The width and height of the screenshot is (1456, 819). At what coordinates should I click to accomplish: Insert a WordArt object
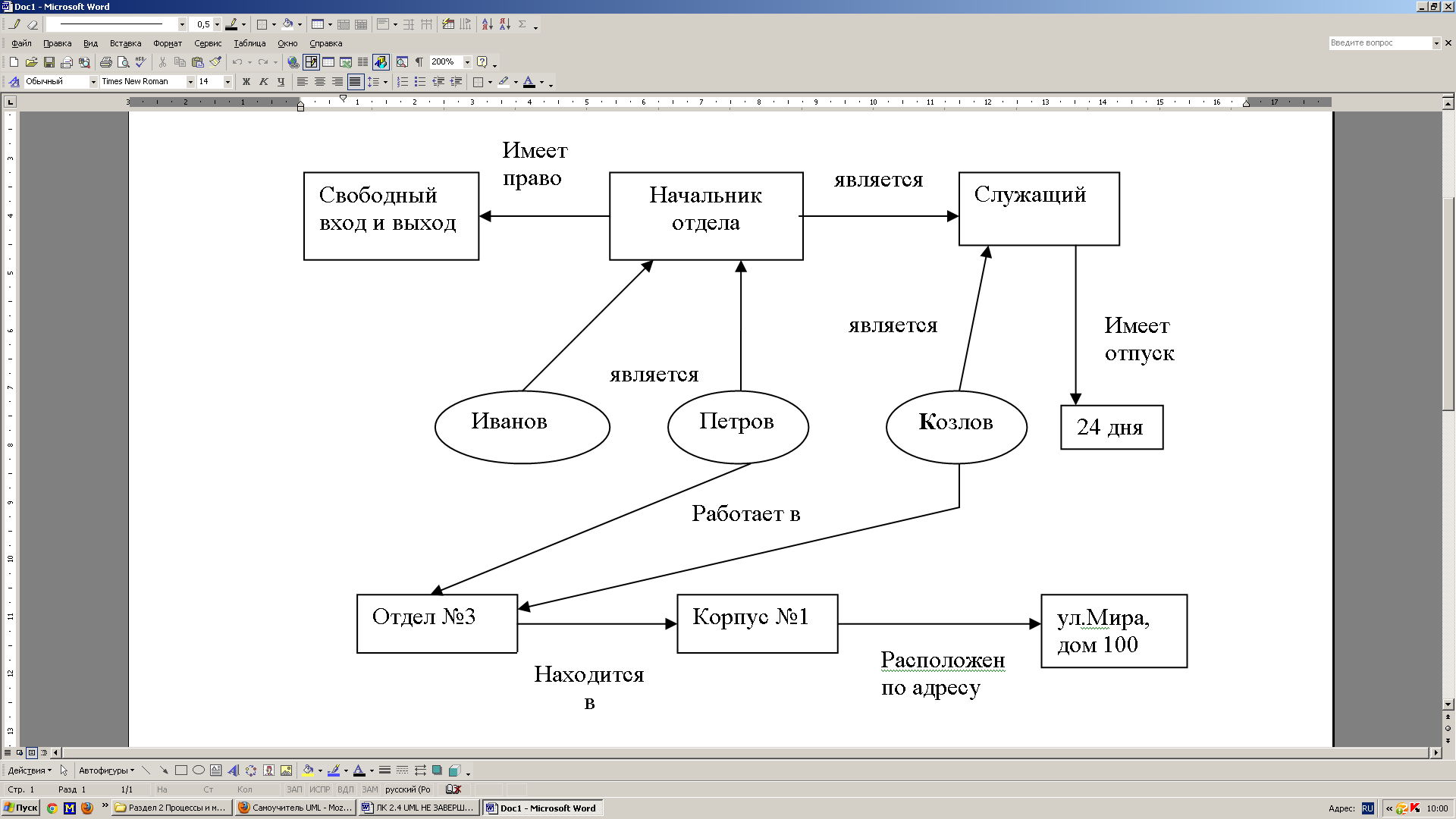[x=234, y=770]
